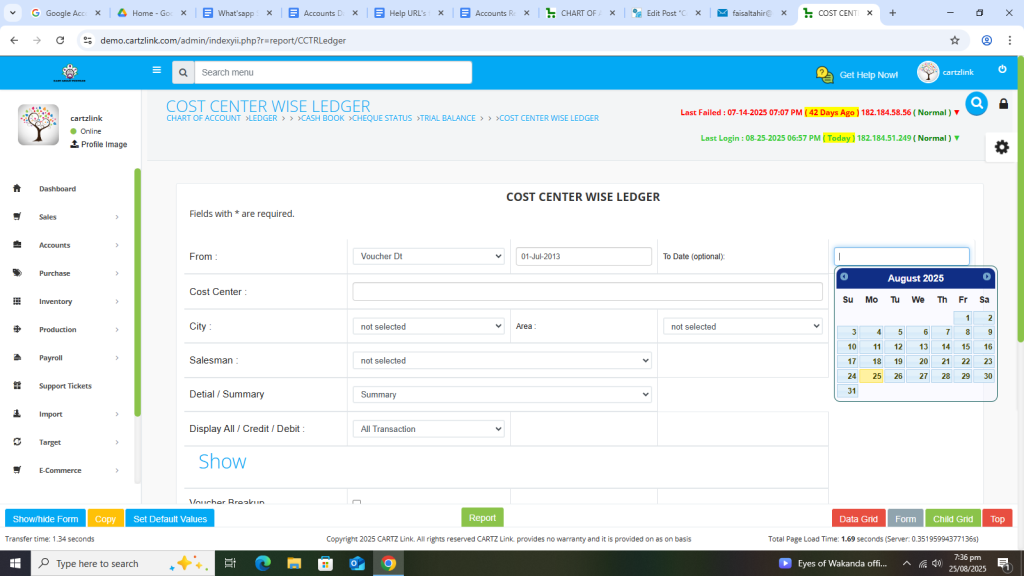Open the City dropdown
This screenshot has width=1024, height=576.
[428, 326]
